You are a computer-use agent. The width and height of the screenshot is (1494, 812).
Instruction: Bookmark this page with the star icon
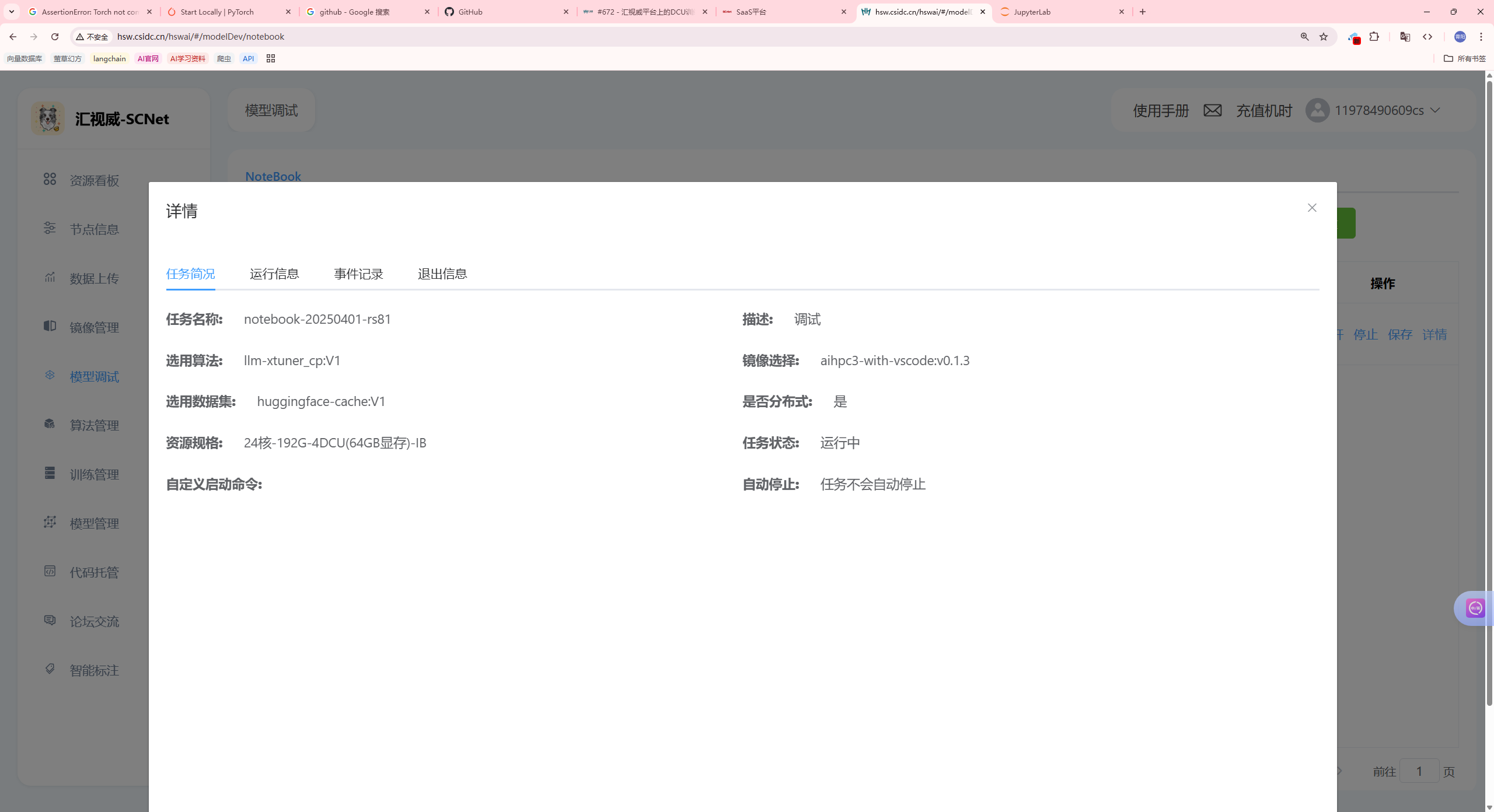tap(1324, 37)
